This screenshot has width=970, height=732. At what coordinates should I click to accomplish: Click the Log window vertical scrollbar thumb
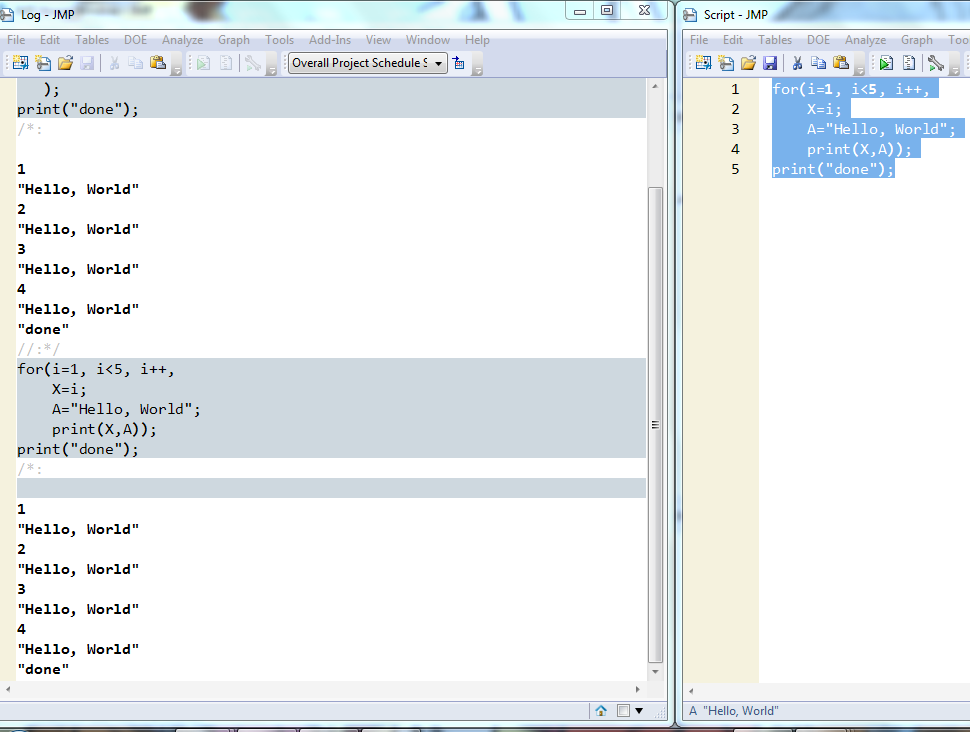pyautogui.click(x=655, y=424)
